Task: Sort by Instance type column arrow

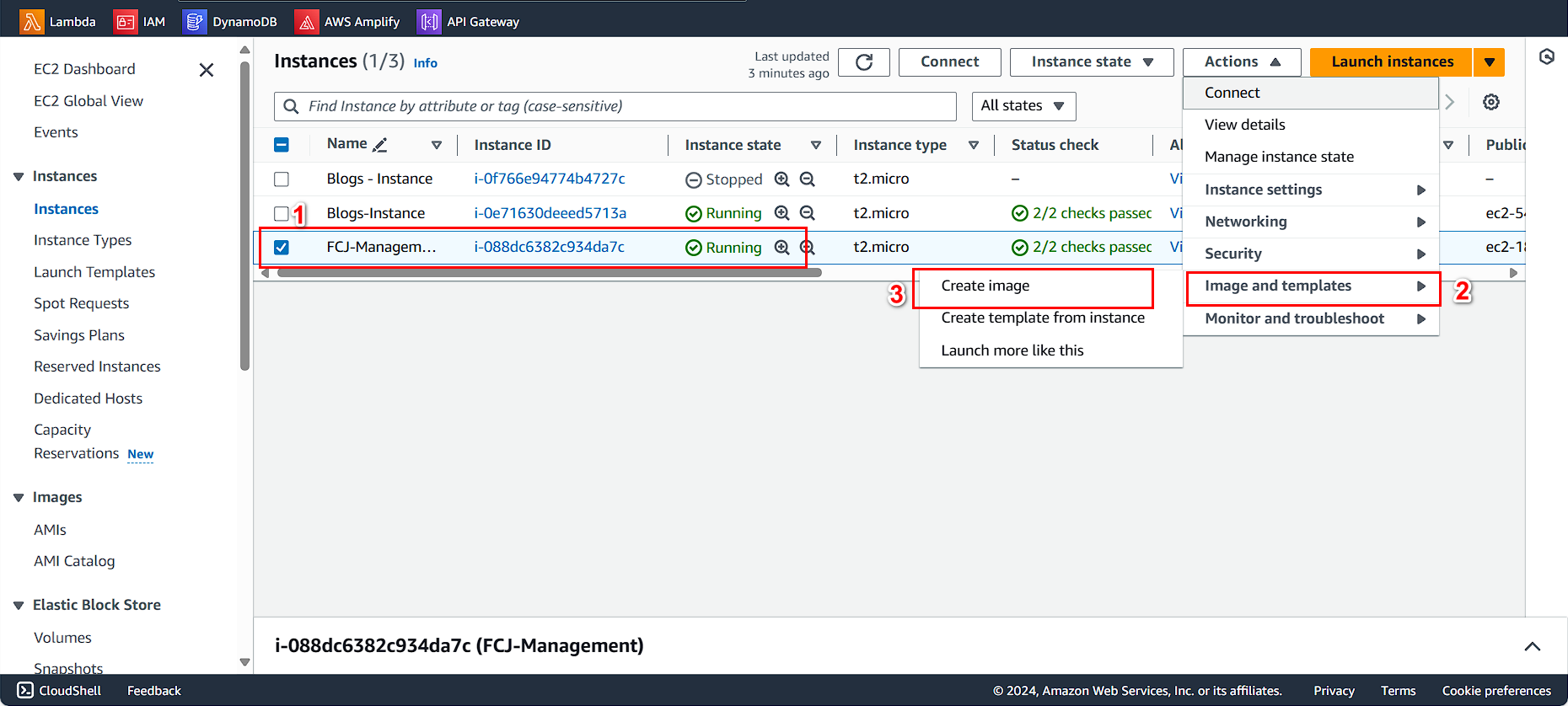Action: click(x=974, y=145)
